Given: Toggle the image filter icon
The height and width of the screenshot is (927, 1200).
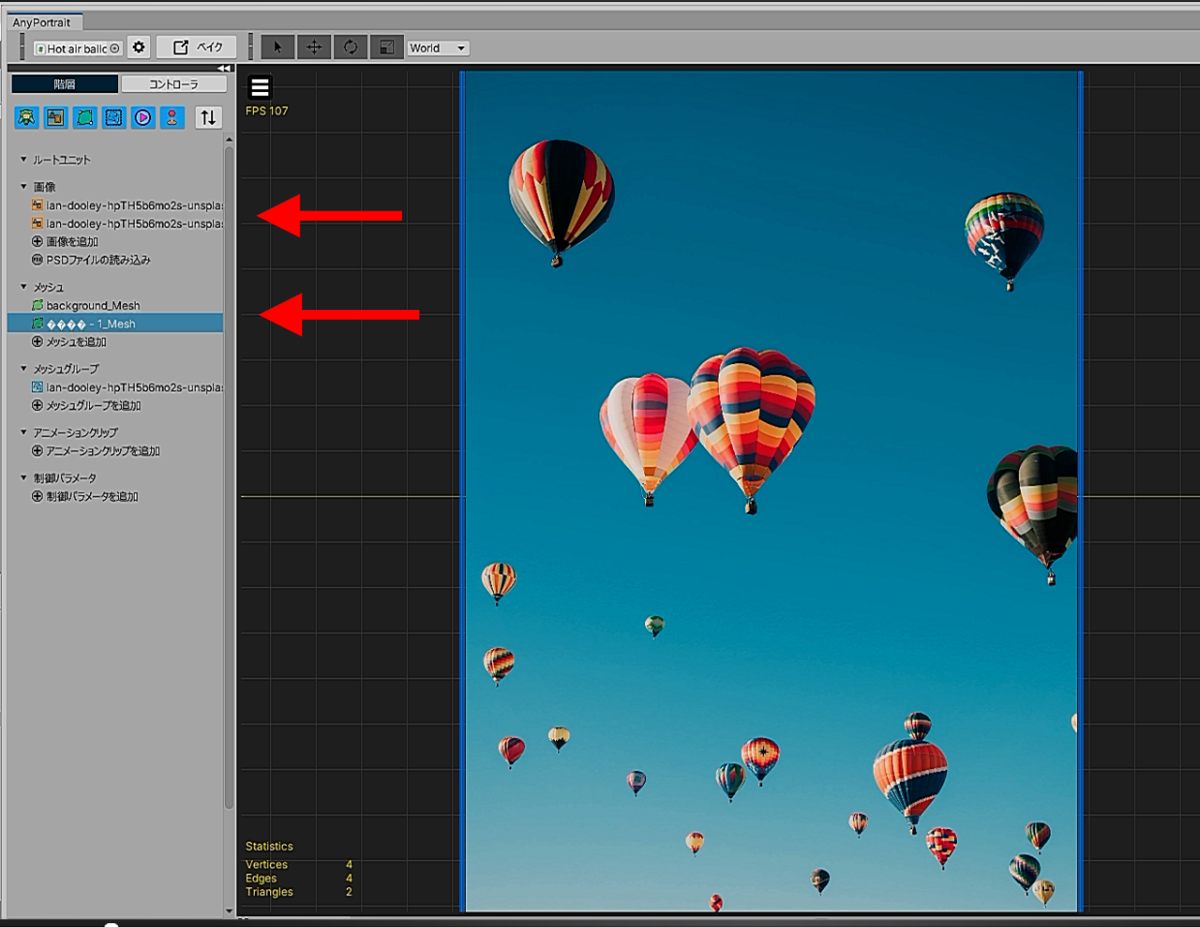Looking at the screenshot, I should click(x=56, y=117).
